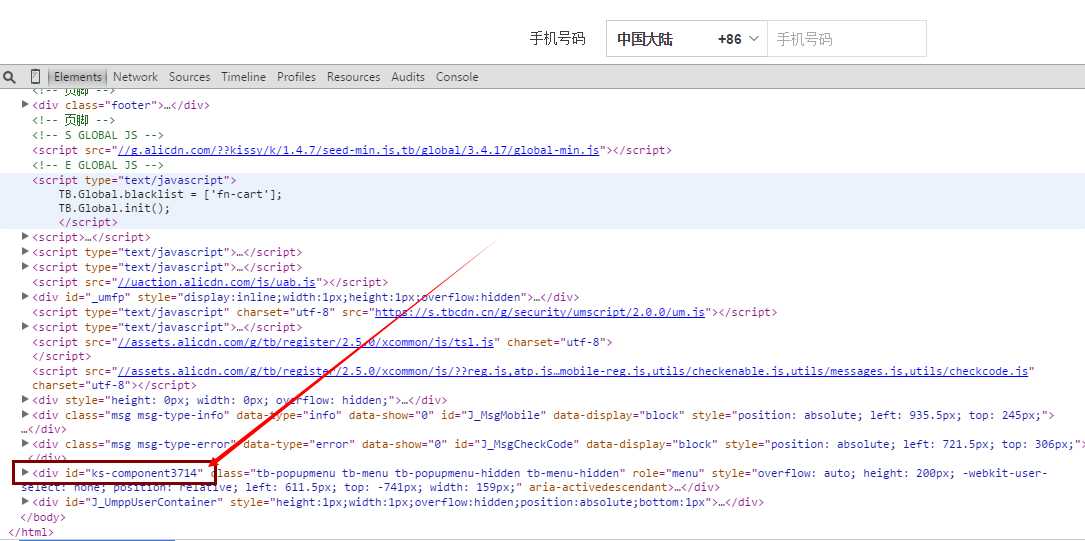
Task: Open the reg.js combined script link
Action: 574,372
